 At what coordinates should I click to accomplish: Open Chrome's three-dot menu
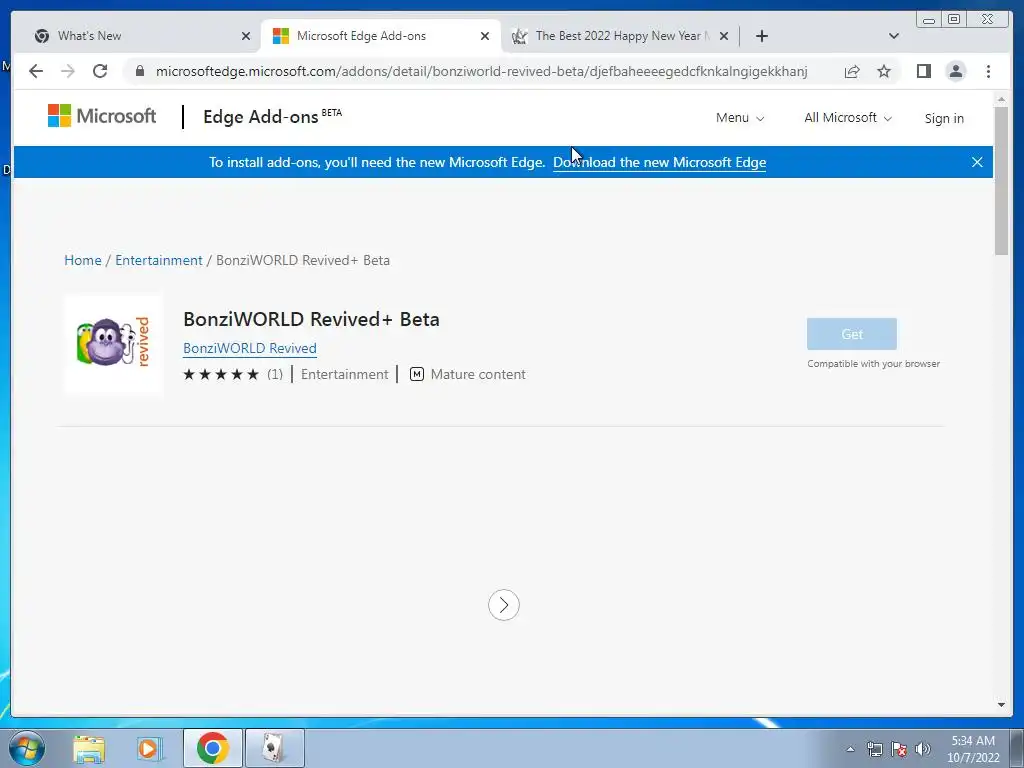click(x=988, y=71)
